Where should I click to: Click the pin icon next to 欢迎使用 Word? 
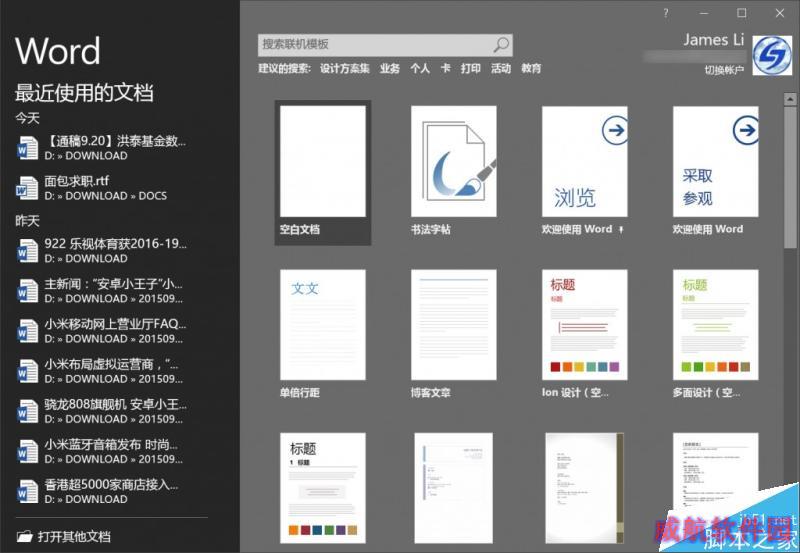click(621, 230)
